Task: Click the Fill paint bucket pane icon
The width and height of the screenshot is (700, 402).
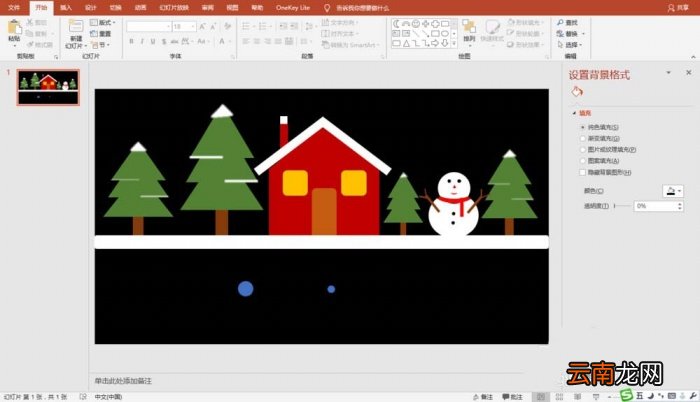Action: (x=577, y=92)
